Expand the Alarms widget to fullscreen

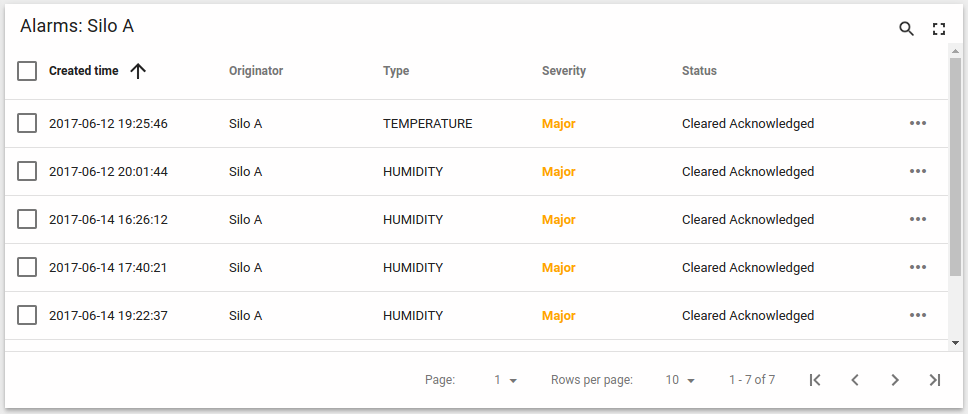[x=938, y=29]
